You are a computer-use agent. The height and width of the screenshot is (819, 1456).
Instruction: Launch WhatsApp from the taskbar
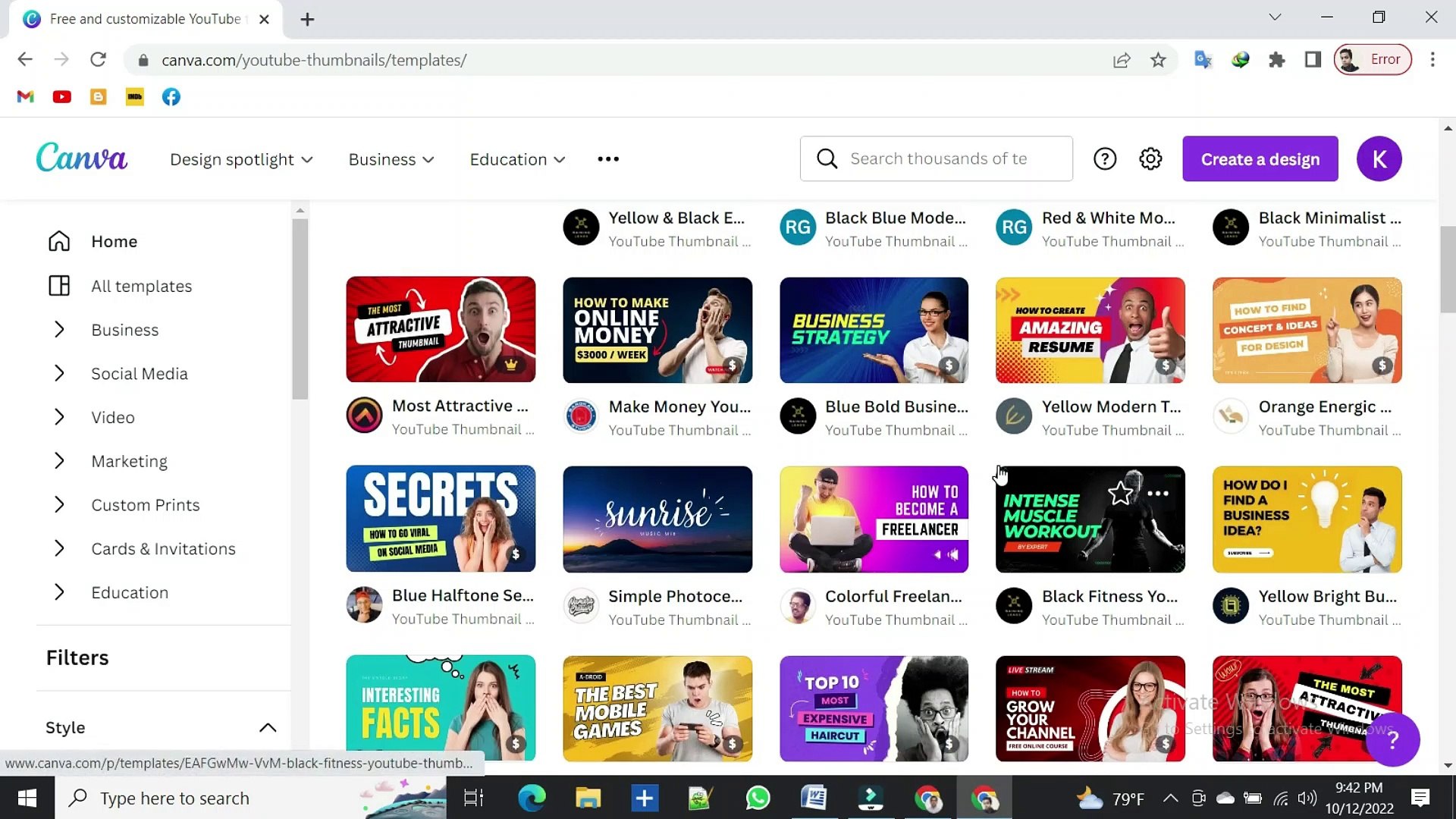tap(757, 798)
